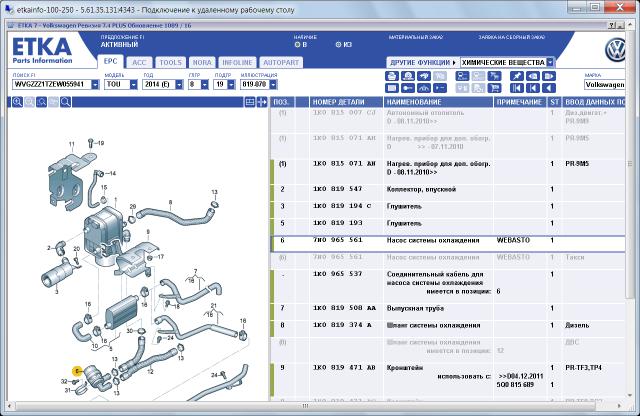The image size is (640, 416).
Task: Click the last magnifier icon above the illustration
Action: coord(65,102)
